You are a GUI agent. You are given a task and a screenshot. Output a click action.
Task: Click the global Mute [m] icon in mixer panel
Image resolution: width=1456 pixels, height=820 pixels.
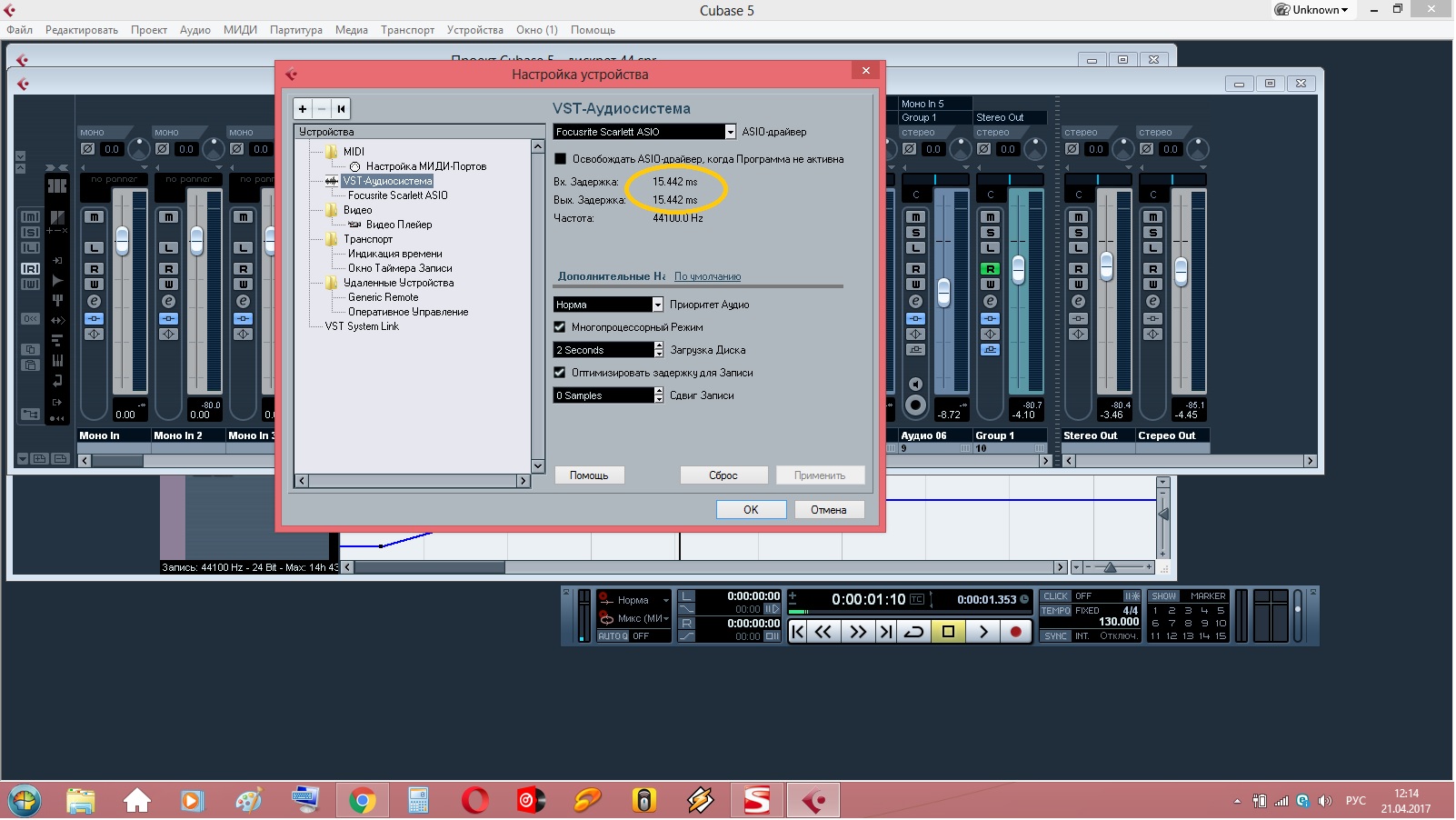click(x=30, y=216)
